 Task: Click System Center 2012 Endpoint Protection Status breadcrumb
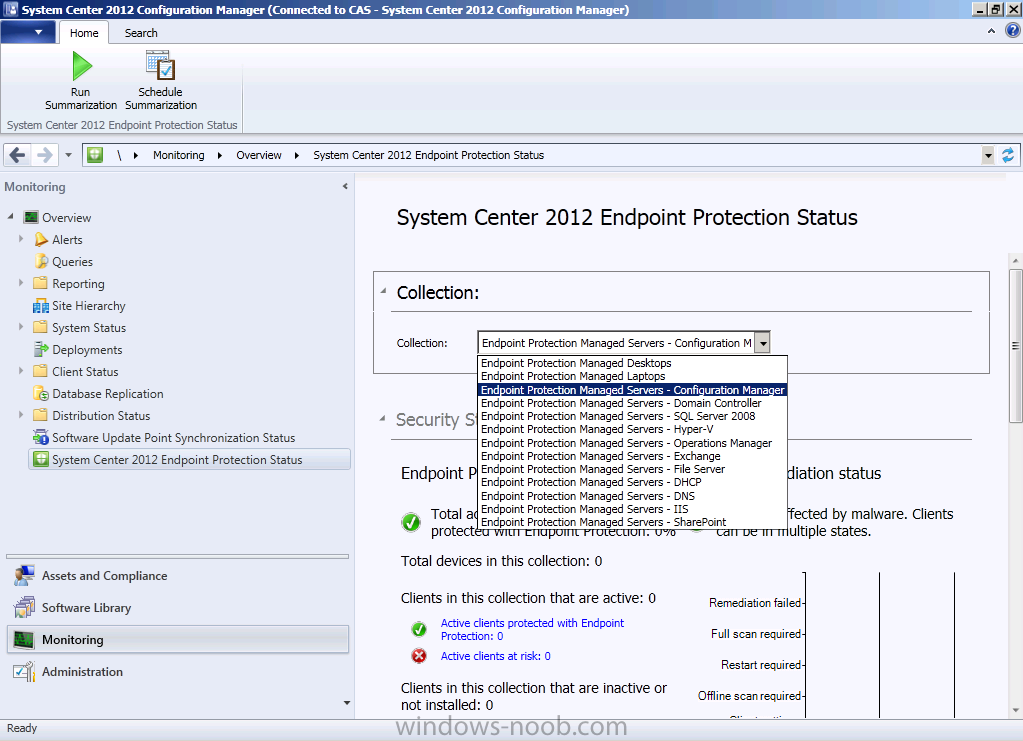pos(428,155)
